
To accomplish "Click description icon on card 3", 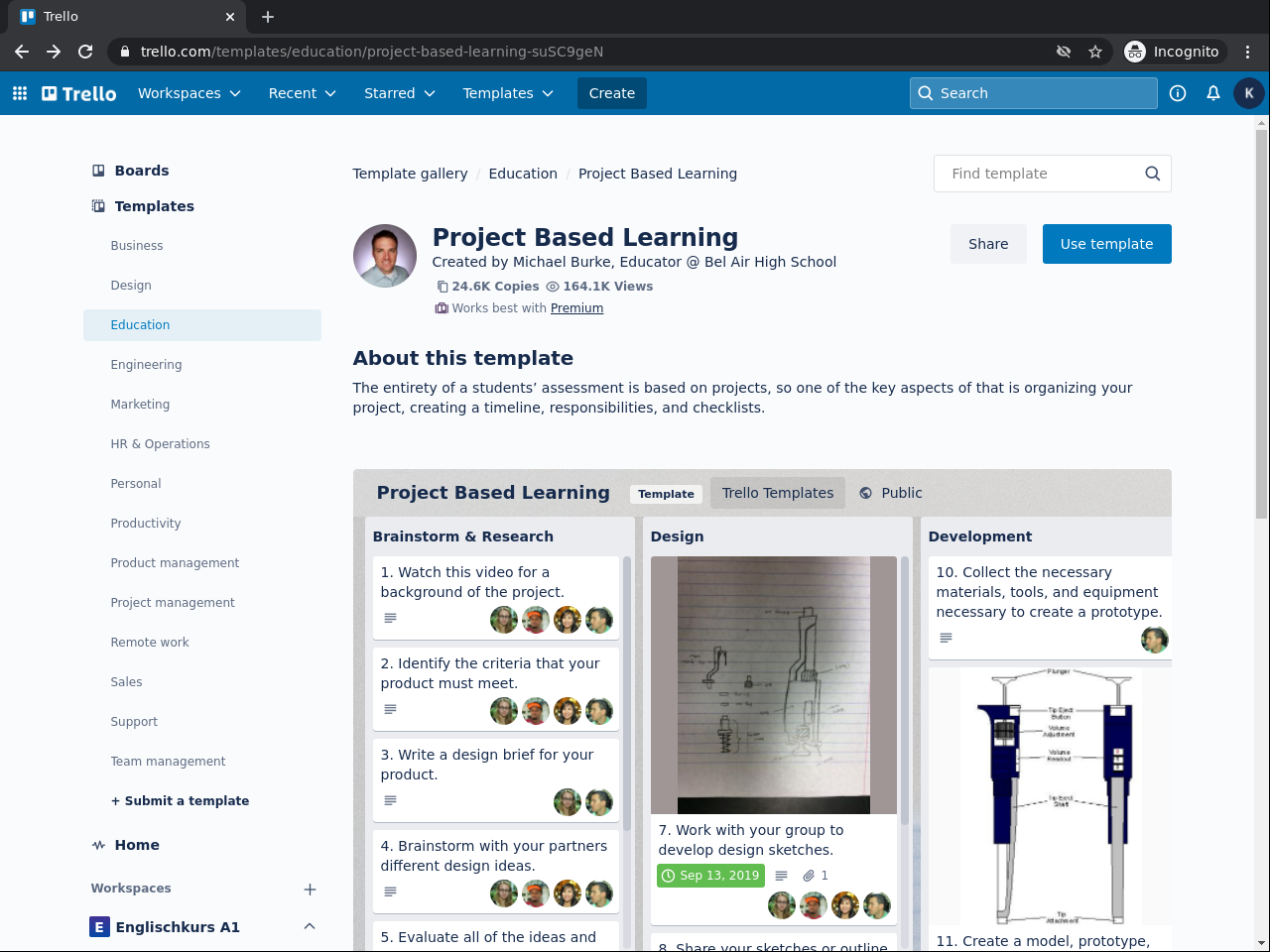I will pyautogui.click(x=390, y=800).
